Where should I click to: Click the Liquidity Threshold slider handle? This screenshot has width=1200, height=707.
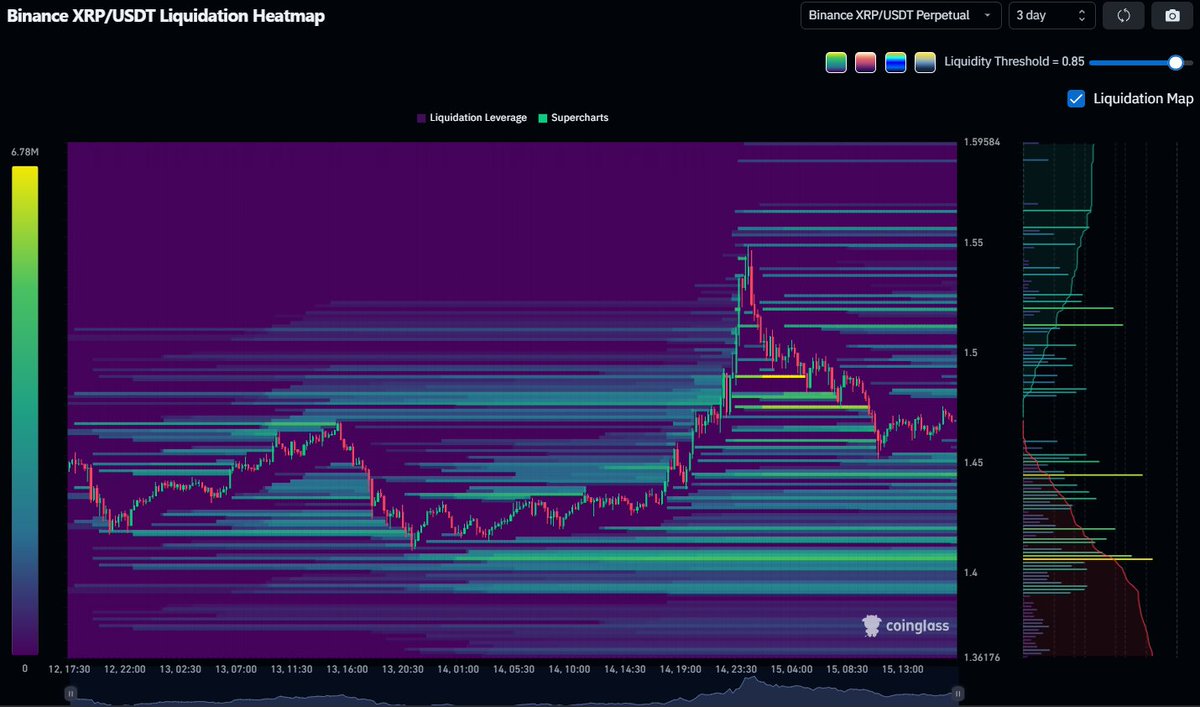coord(1176,62)
